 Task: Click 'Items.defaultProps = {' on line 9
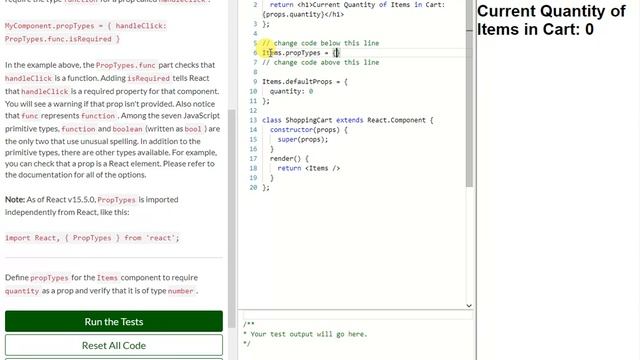pyautogui.click(x=304, y=82)
